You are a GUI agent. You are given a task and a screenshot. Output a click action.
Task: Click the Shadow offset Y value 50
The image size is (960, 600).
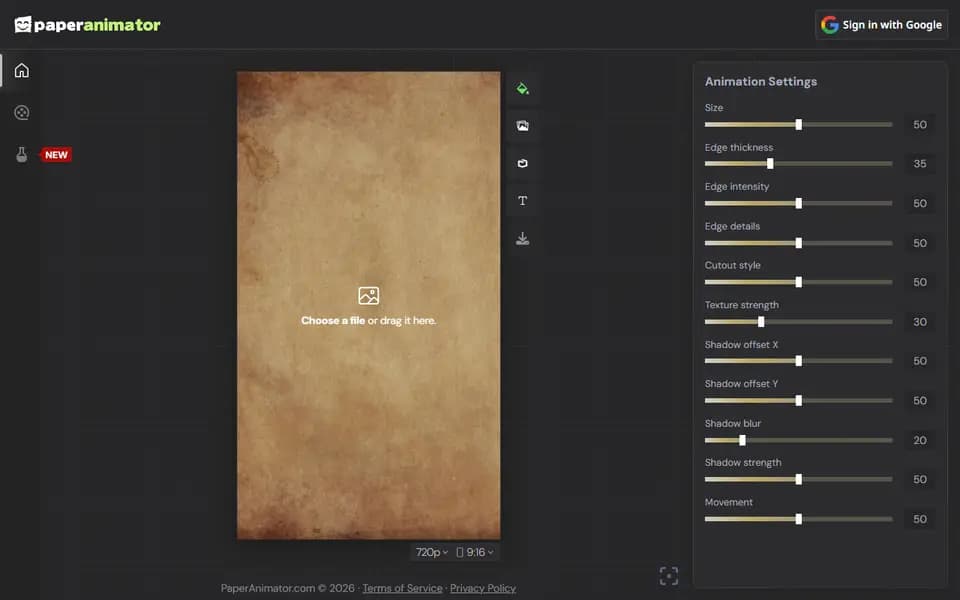pyautogui.click(x=920, y=400)
